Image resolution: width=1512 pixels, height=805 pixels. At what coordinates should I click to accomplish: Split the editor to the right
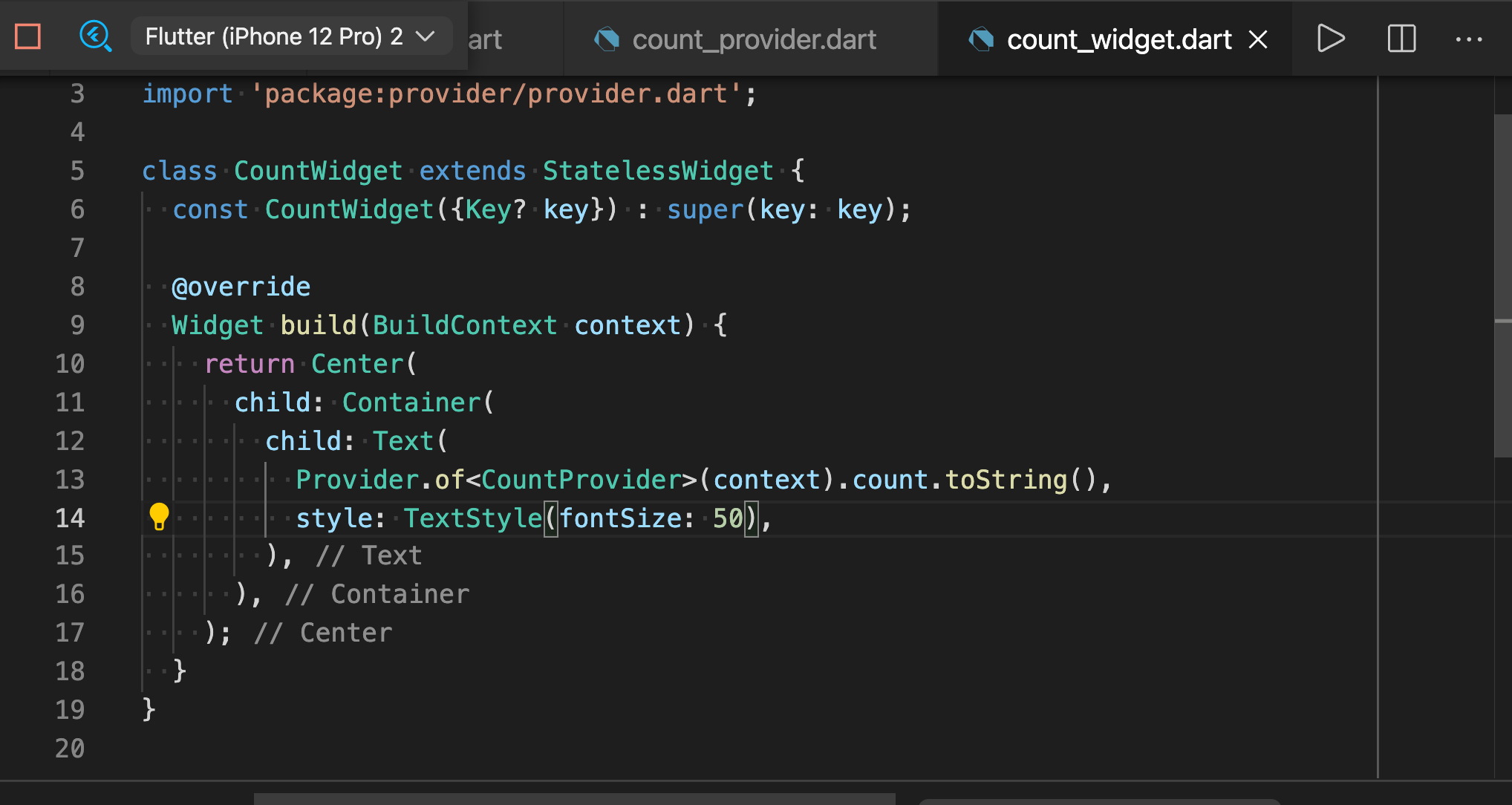(x=1401, y=39)
